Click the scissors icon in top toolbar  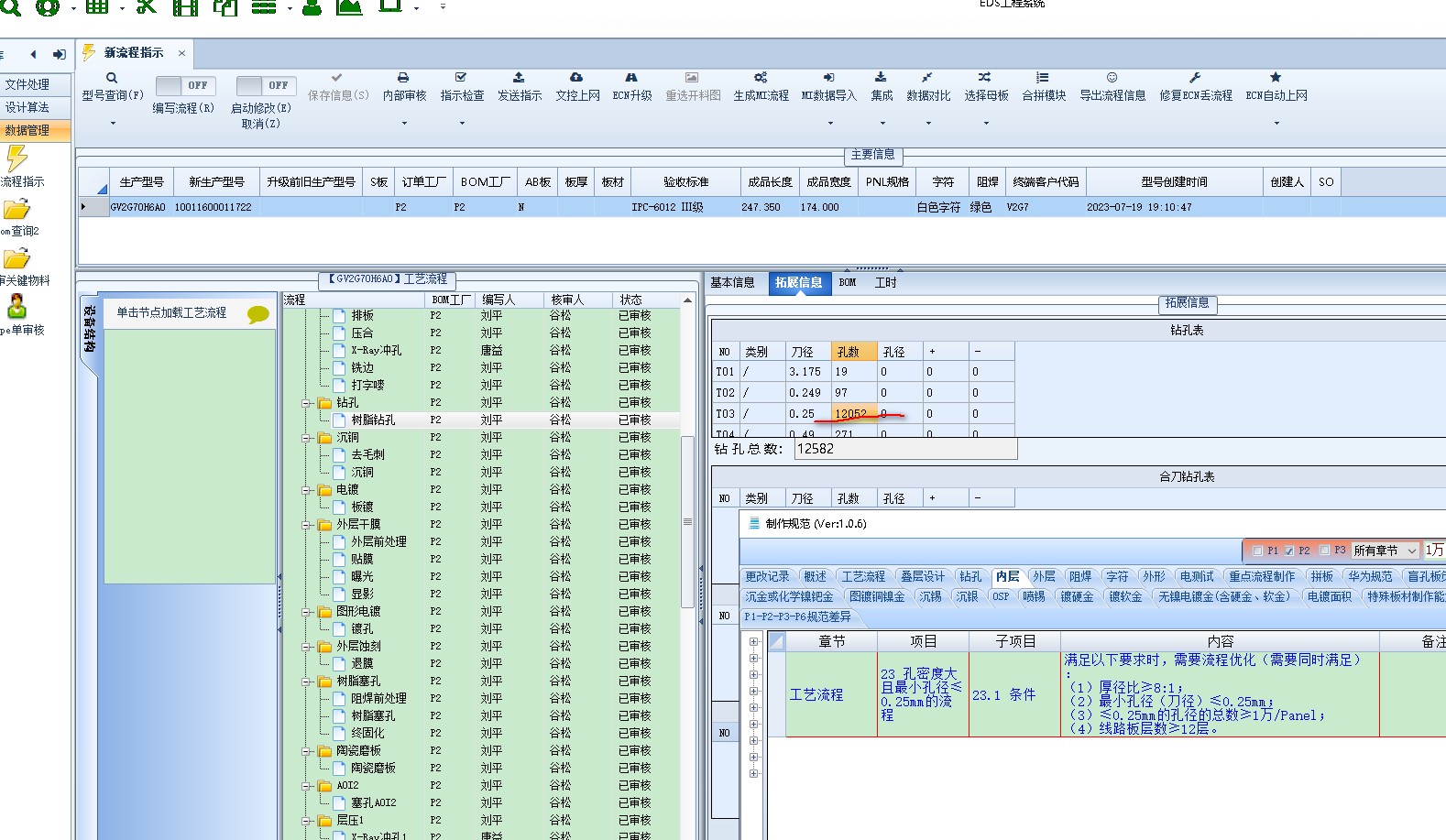(146, 6)
